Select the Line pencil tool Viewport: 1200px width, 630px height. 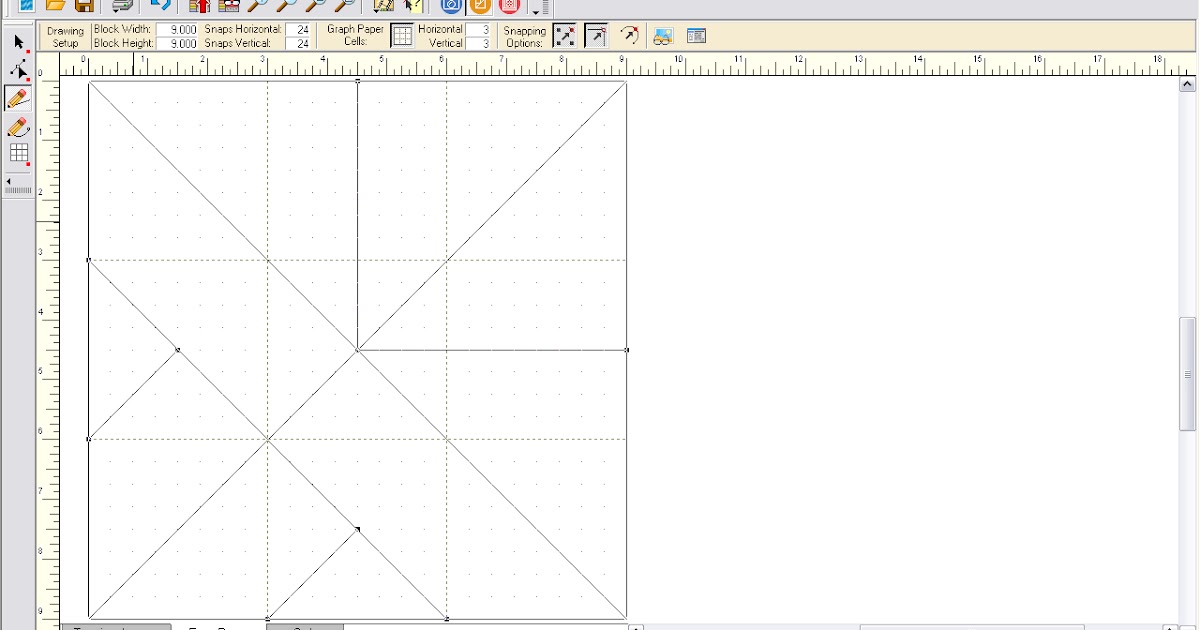click(x=18, y=98)
